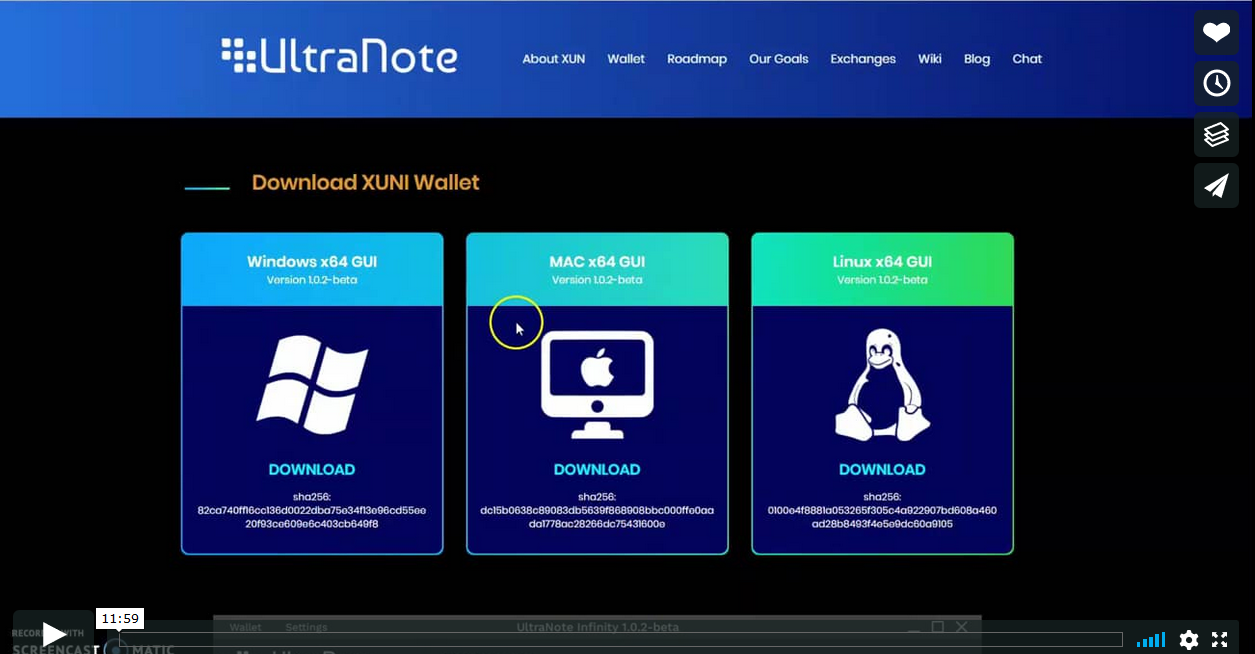The height and width of the screenshot is (654, 1255).
Task: Click the UltraNote logo in site header
Action: point(339,56)
